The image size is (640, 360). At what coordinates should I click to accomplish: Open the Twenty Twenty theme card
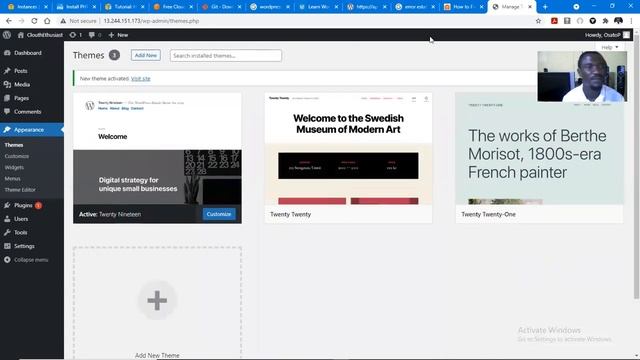pos(348,158)
